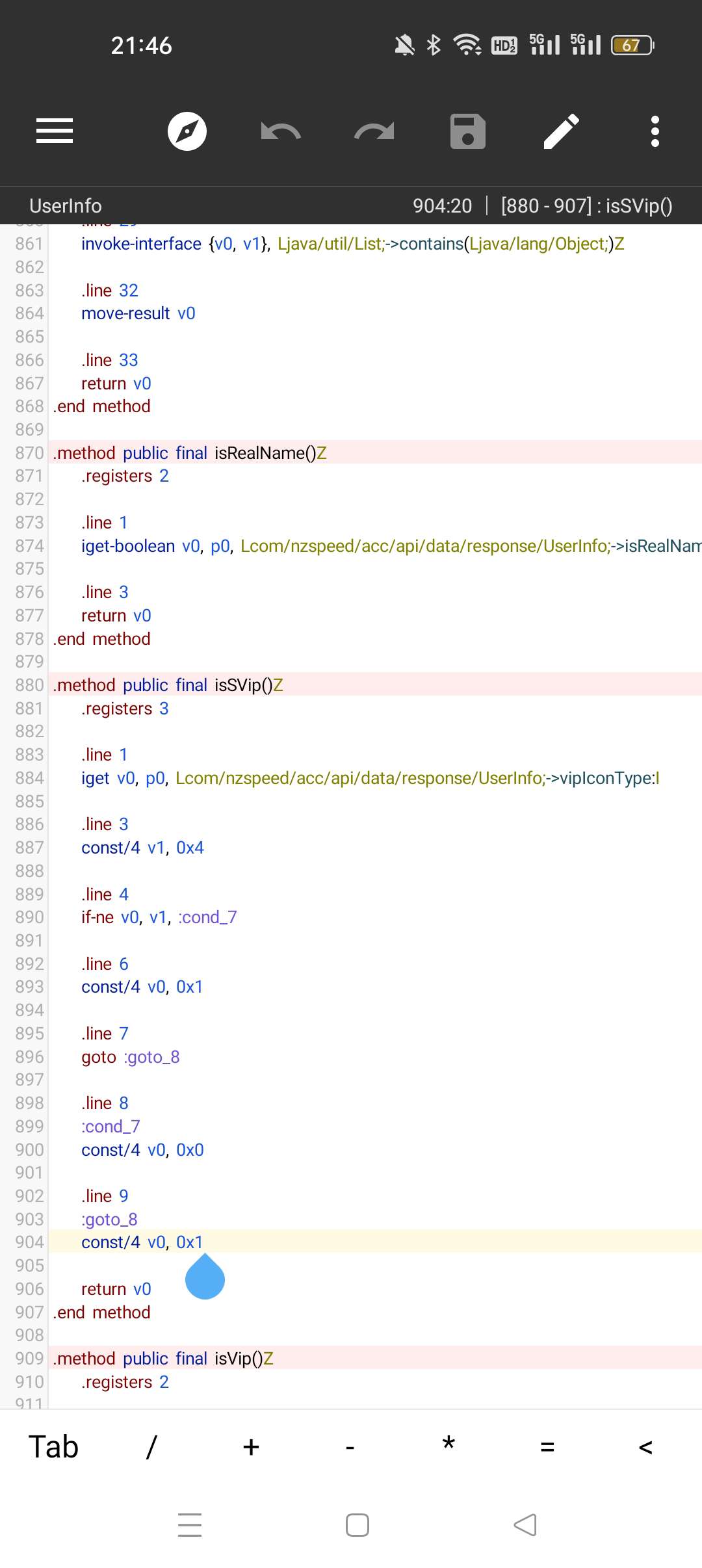Tap the compass navigation icon

pos(187,131)
